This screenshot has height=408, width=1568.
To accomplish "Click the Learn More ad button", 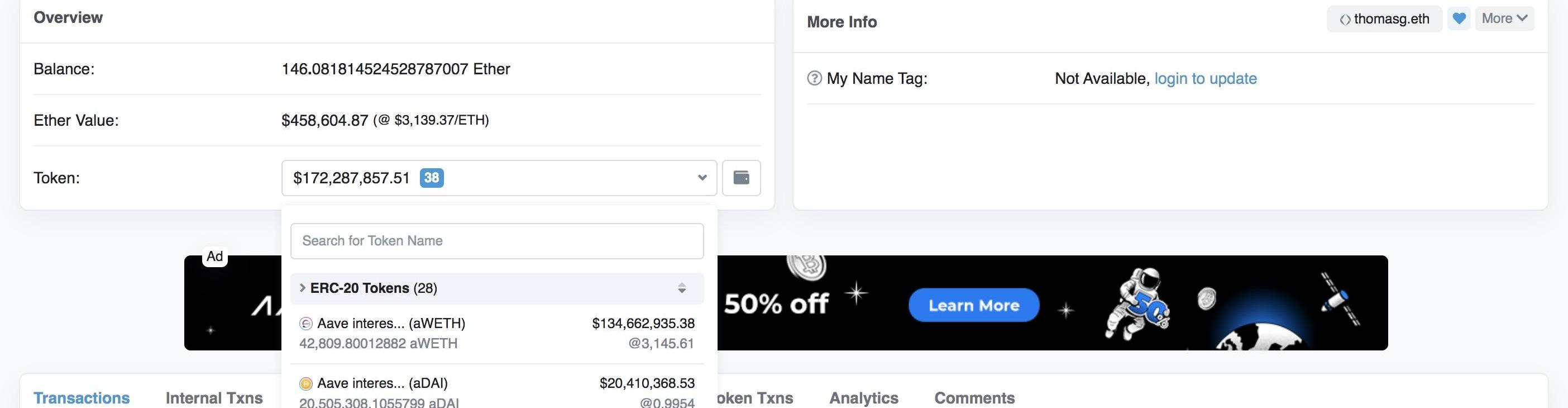I will pos(974,305).
